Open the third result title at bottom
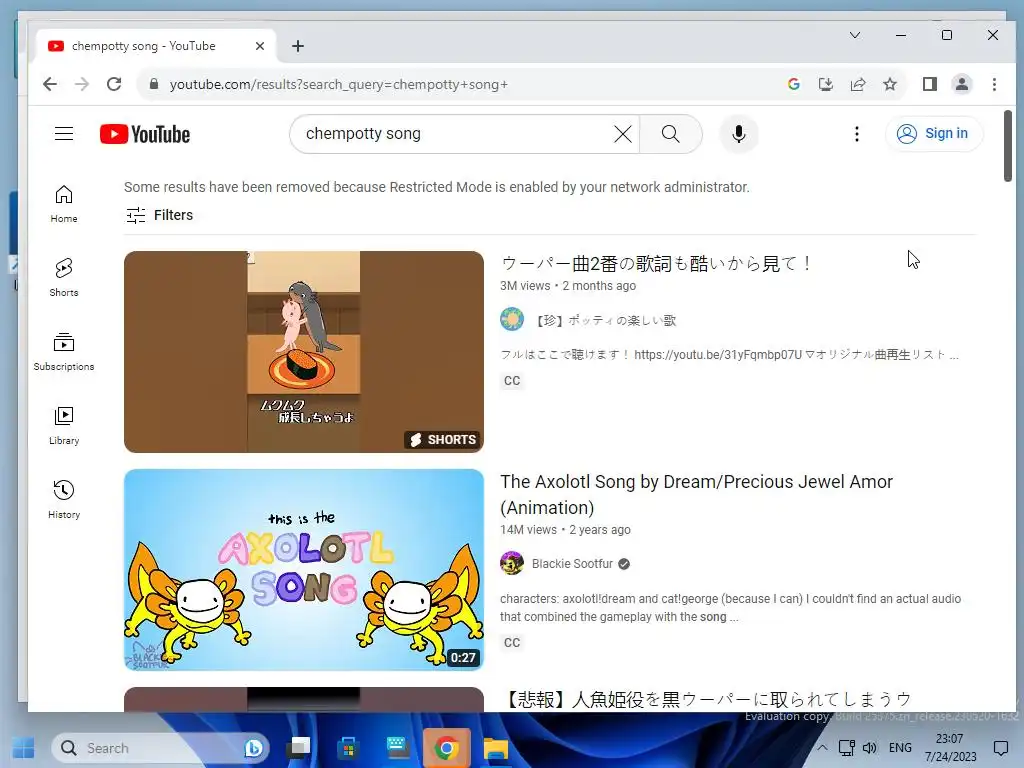 709,699
